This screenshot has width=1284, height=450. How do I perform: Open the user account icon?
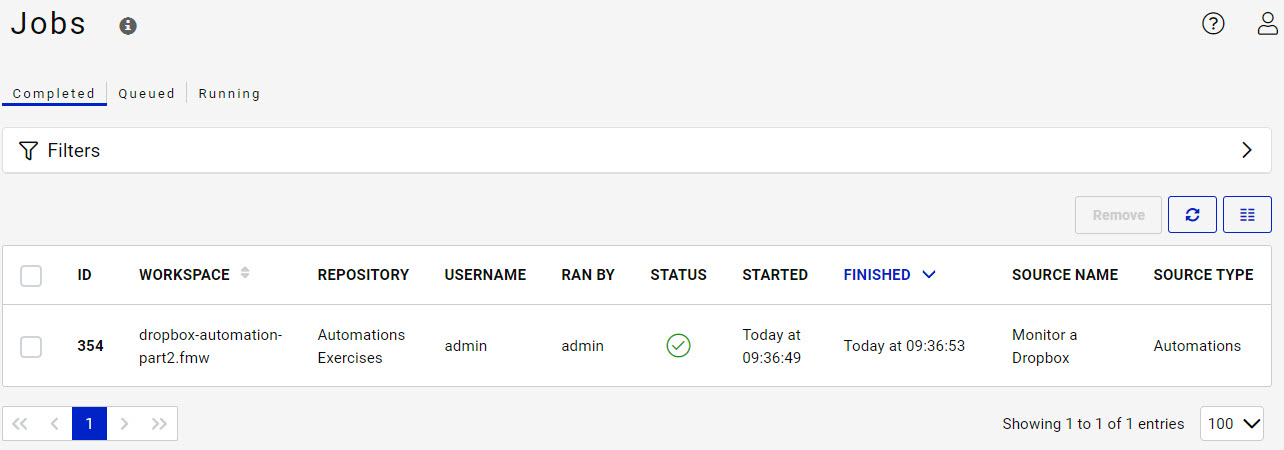click(x=1268, y=24)
